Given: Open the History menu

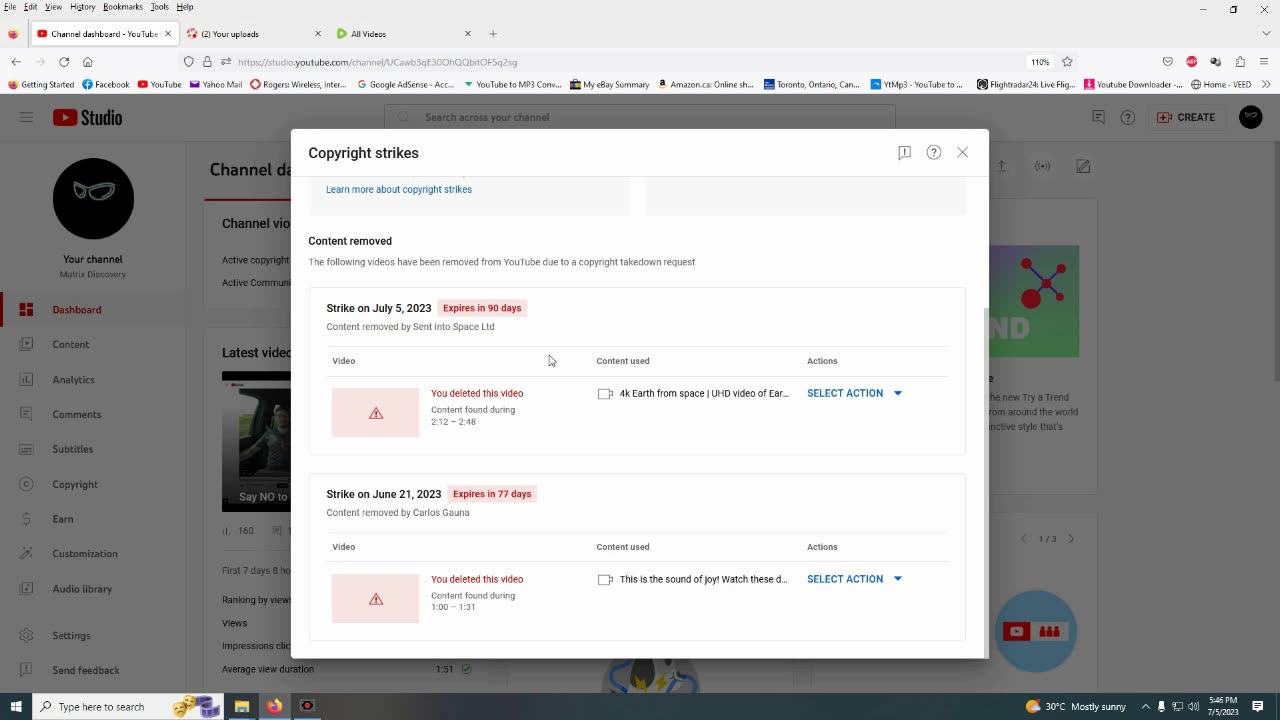Looking at the screenshot, I should pyautogui.click(x=82, y=7).
